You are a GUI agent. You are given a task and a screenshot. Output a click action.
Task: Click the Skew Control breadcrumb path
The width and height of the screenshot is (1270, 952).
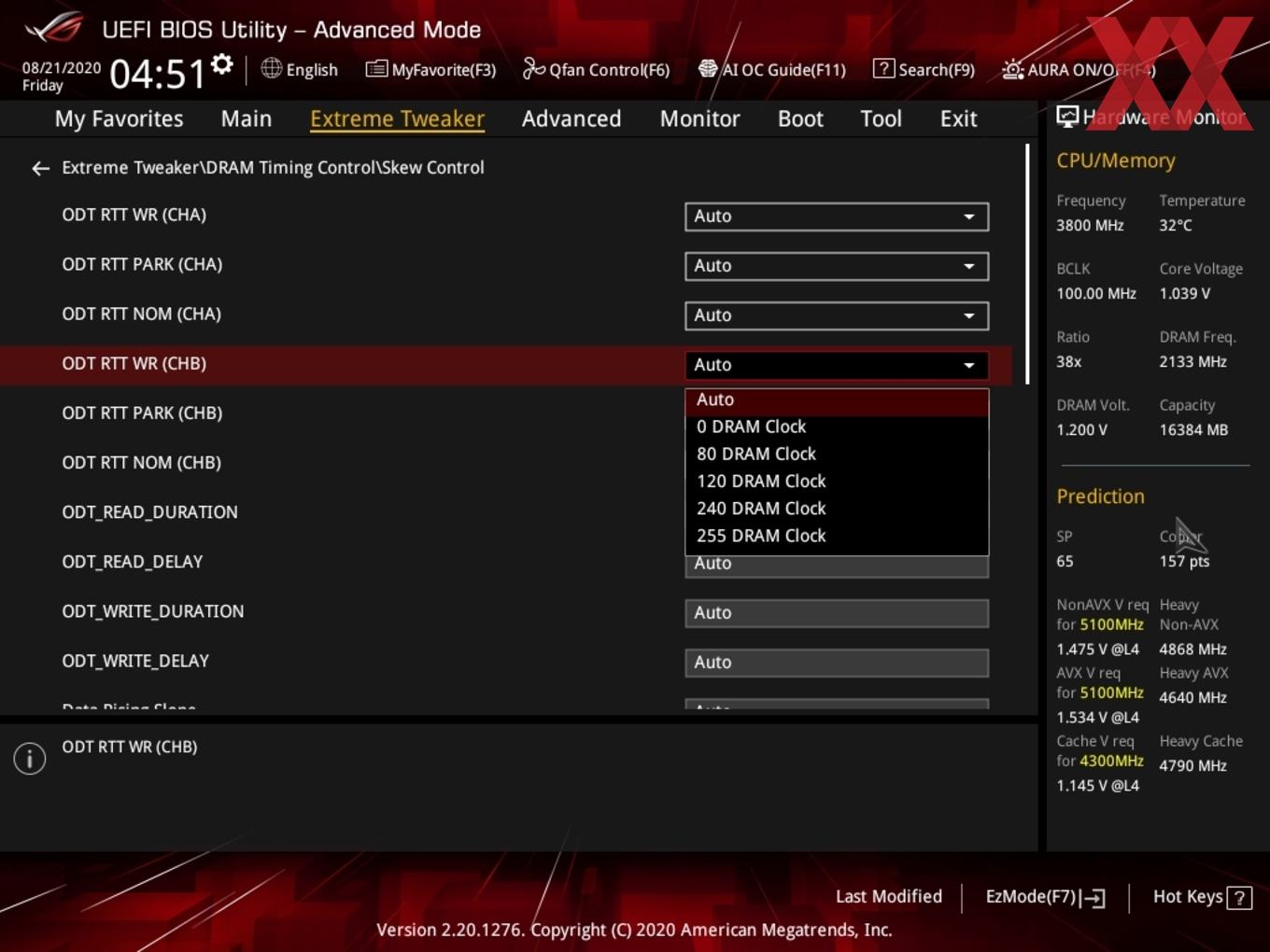click(x=273, y=168)
